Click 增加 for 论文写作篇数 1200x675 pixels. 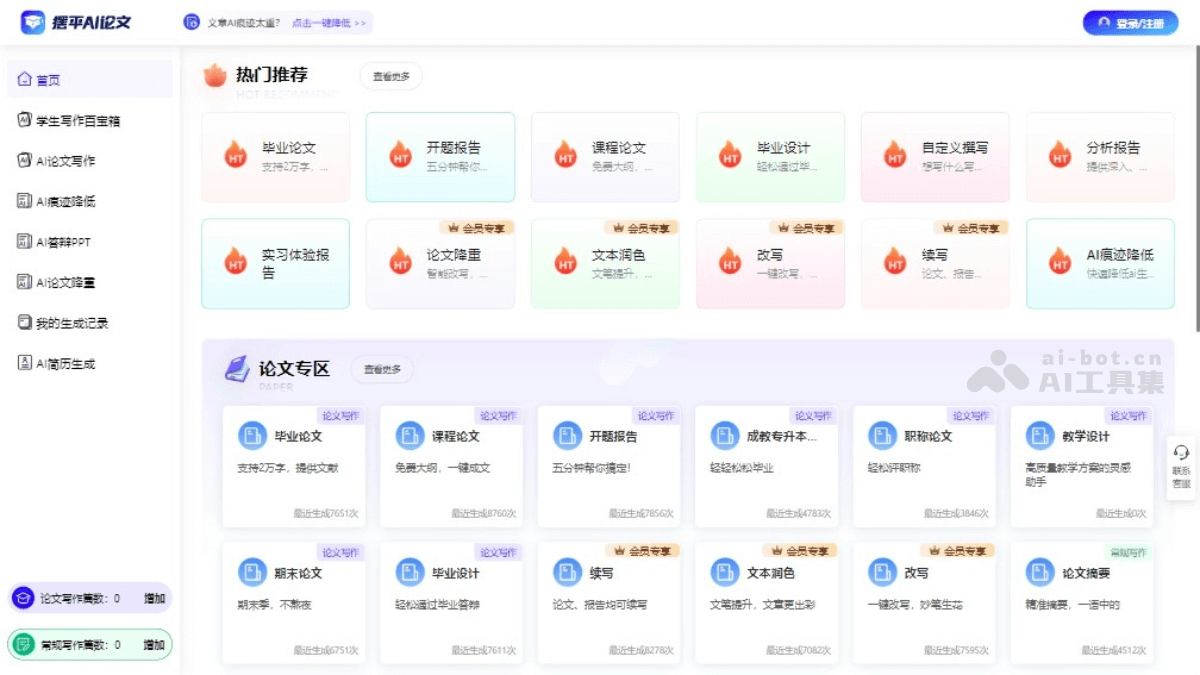point(153,598)
